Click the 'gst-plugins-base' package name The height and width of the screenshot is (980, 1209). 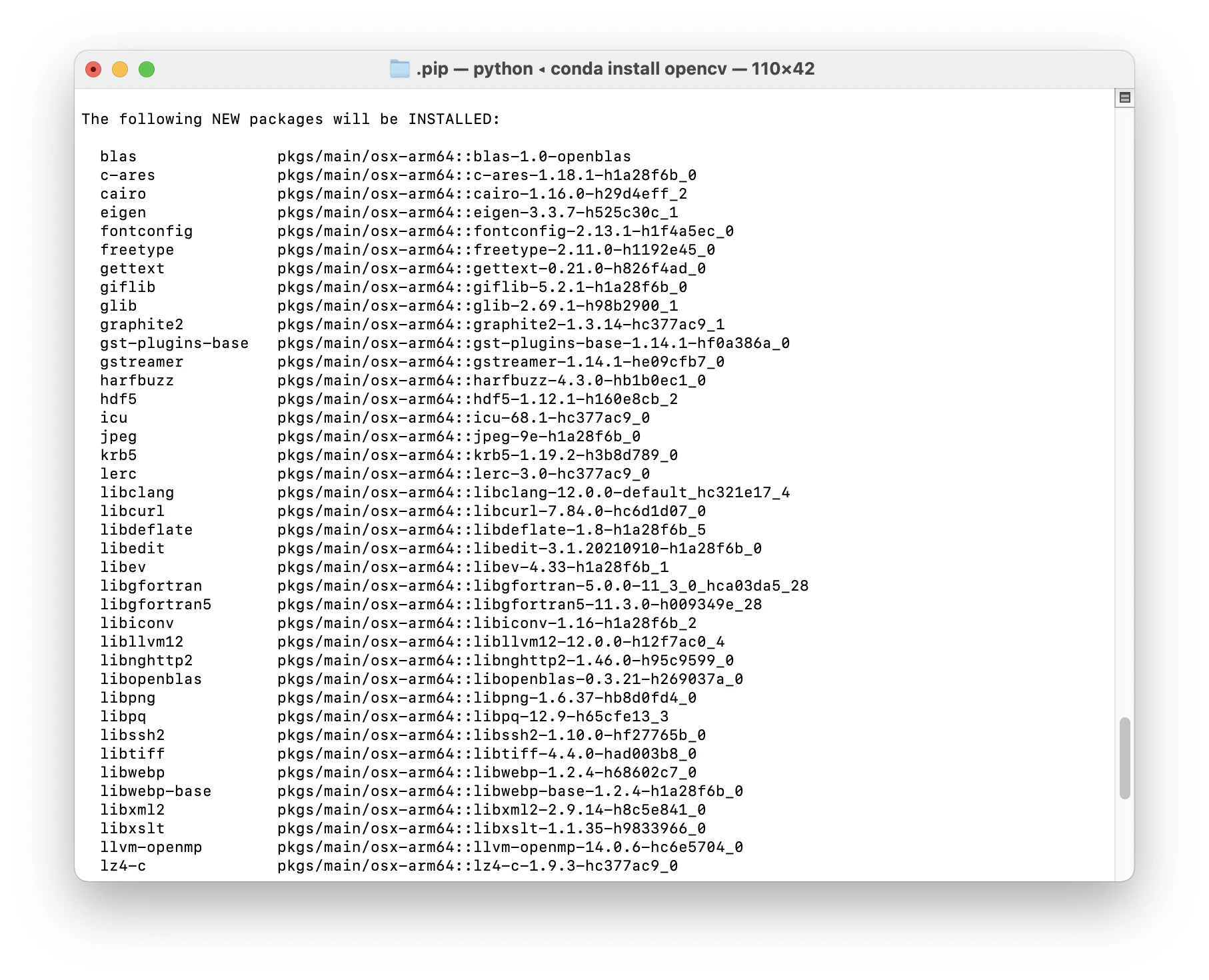(174, 343)
